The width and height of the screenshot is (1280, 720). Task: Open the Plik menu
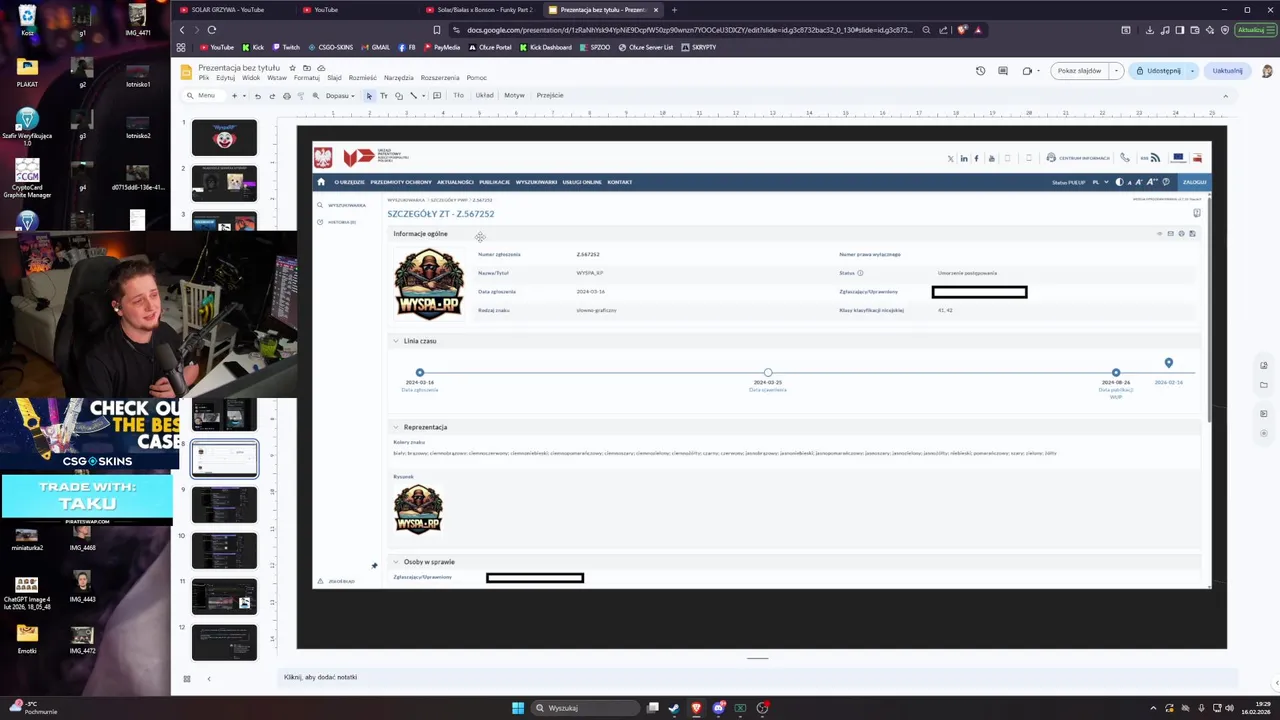pyautogui.click(x=203, y=78)
